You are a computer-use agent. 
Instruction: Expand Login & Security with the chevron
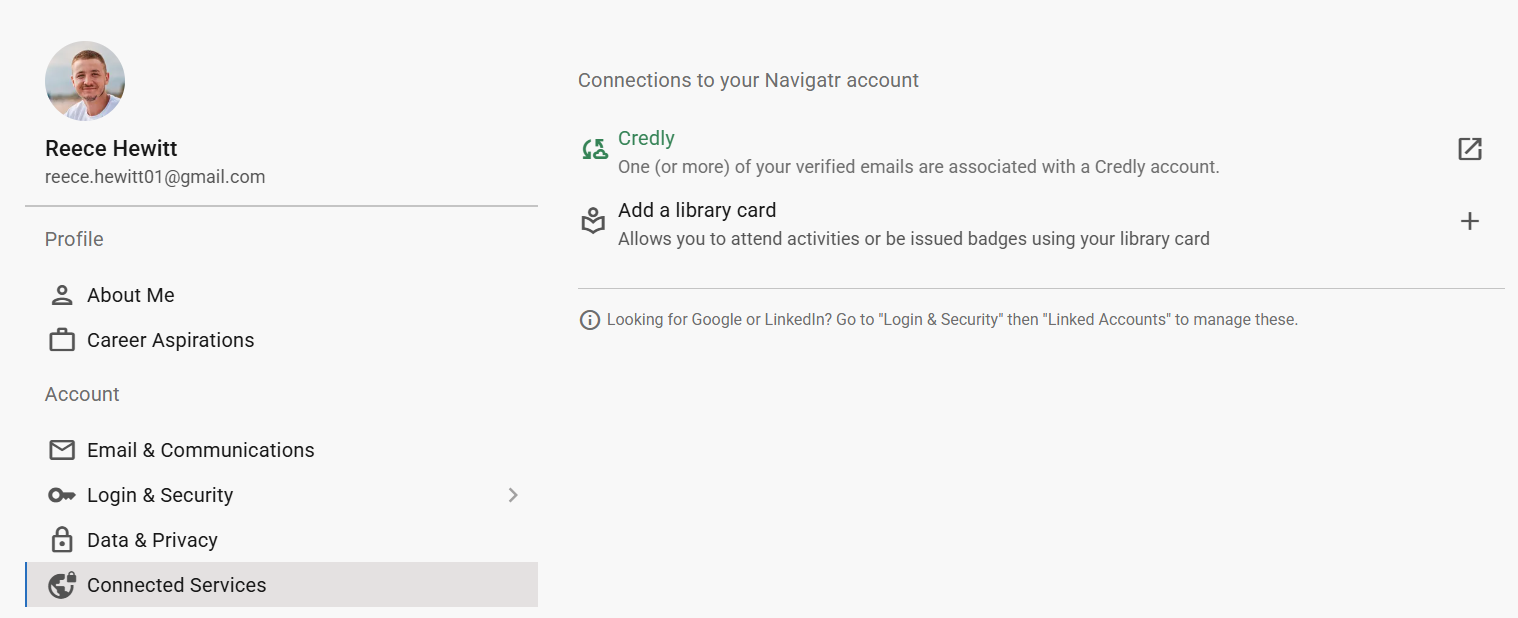[513, 495]
